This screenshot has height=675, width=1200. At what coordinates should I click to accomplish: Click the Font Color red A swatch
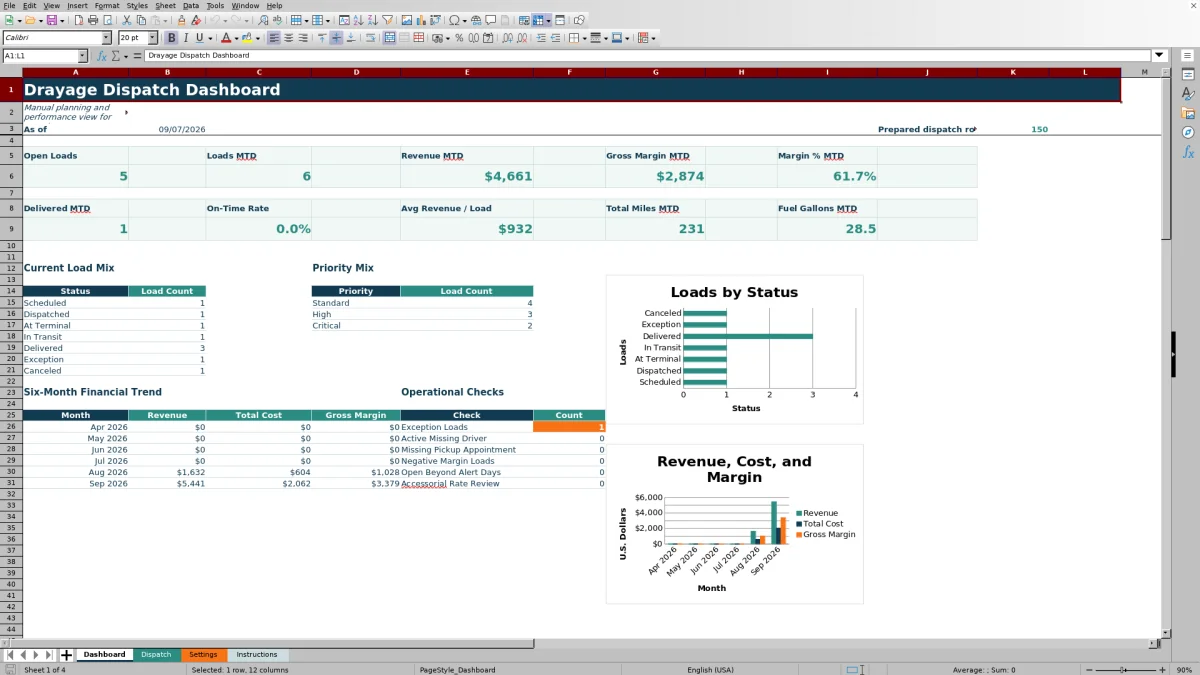226,38
